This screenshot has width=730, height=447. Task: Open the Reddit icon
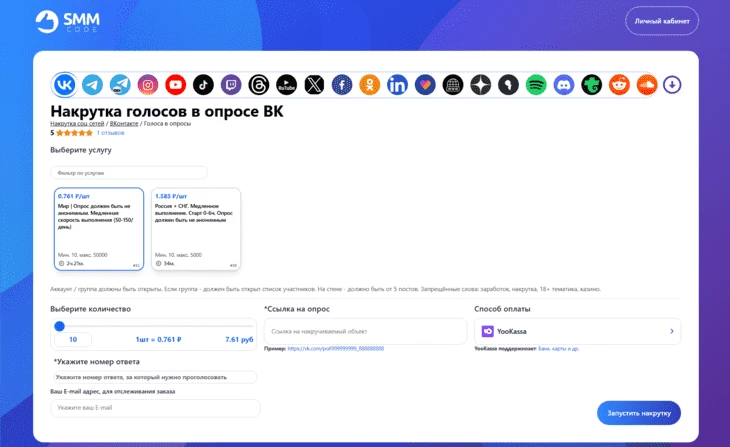(619, 85)
